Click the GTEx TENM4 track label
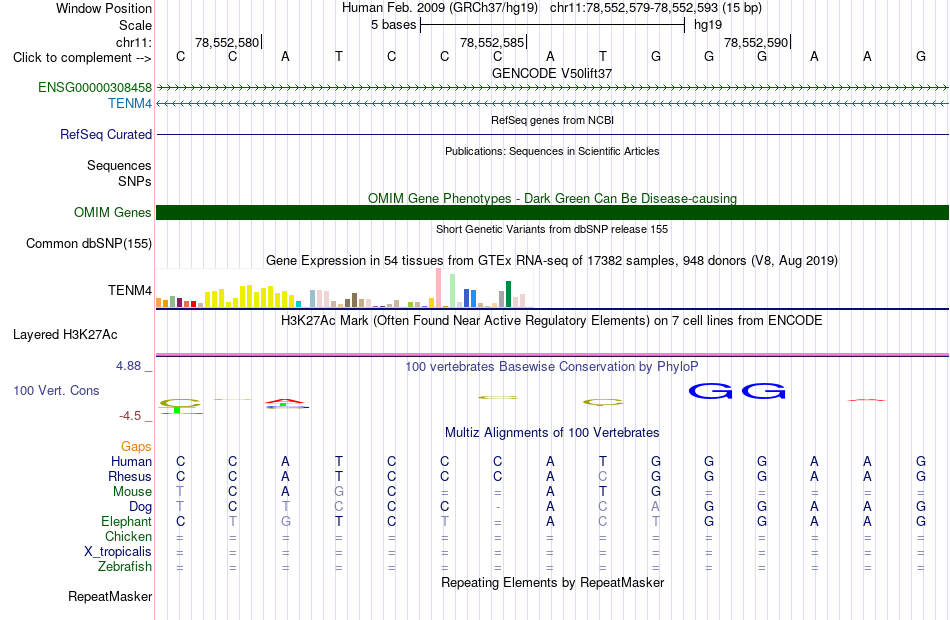 pos(130,290)
